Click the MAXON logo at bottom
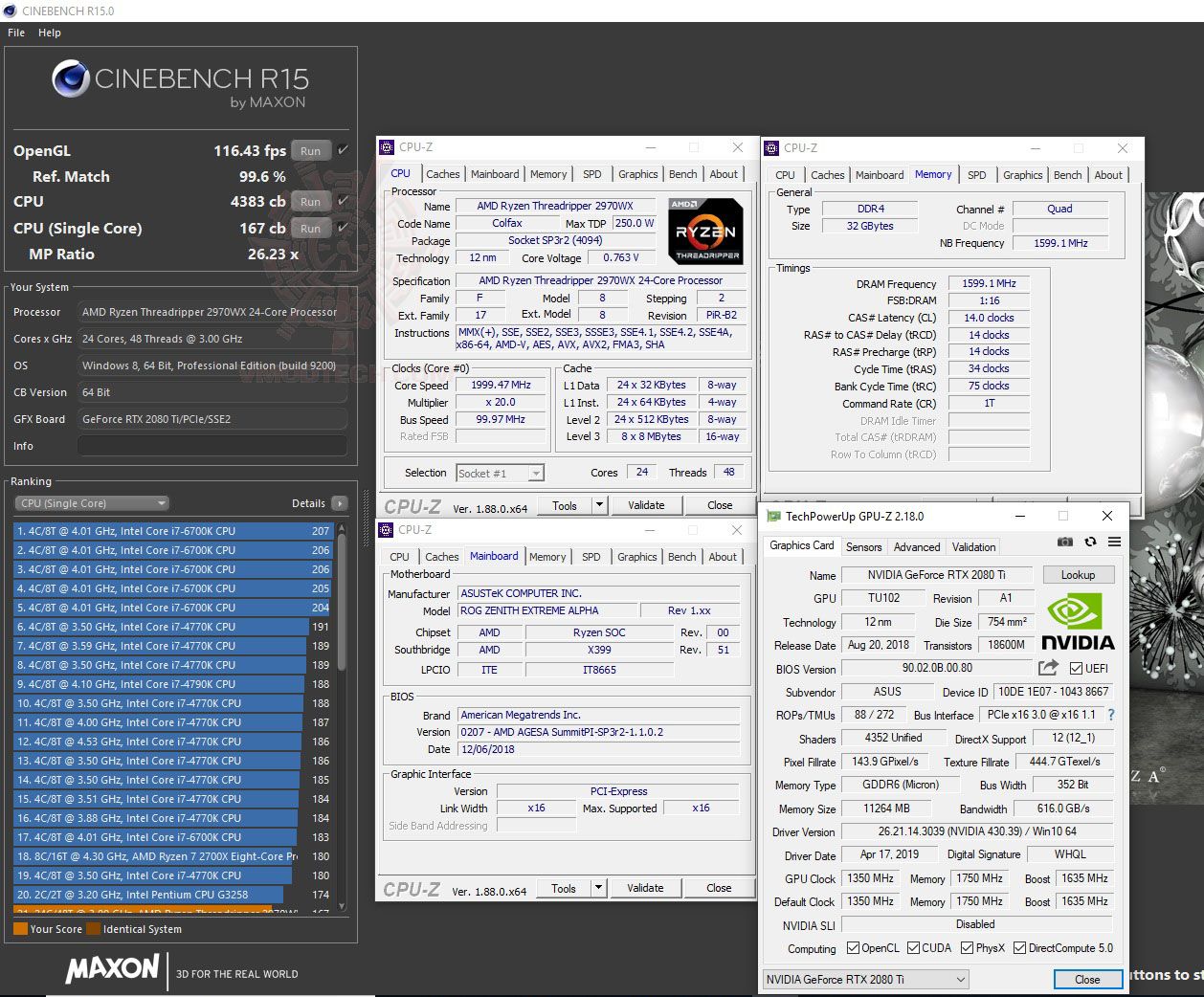 [112, 969]
